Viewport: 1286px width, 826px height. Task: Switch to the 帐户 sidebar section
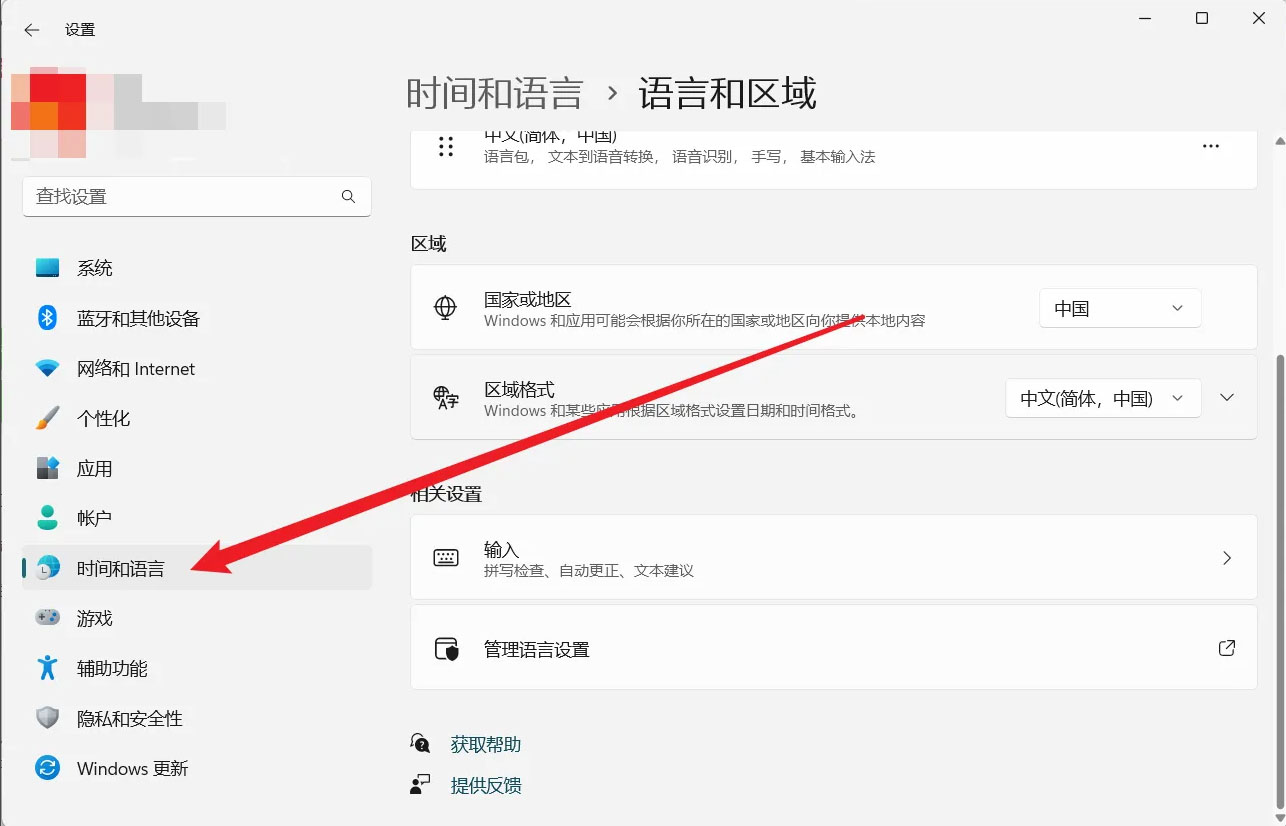pos(197,518)
